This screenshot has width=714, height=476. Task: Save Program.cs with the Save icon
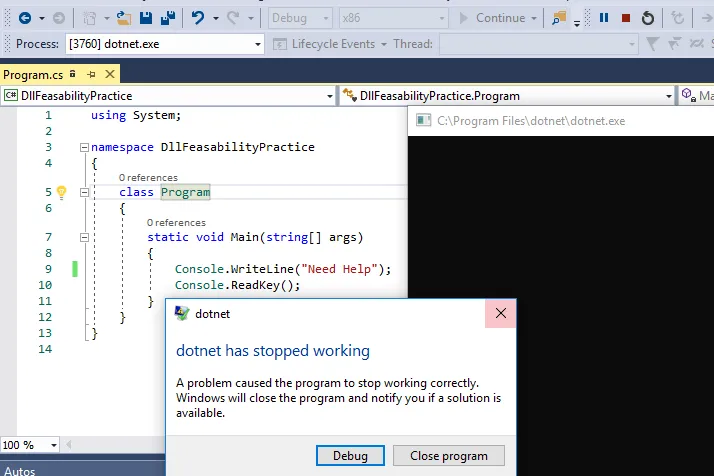[146, 18]
